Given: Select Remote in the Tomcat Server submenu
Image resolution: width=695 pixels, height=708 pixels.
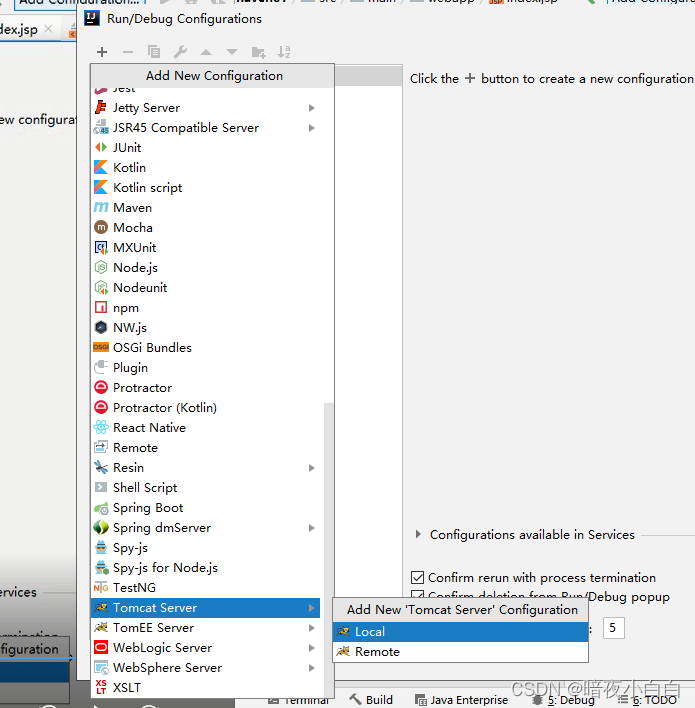Looking at the screenshot, I should 461,652.
